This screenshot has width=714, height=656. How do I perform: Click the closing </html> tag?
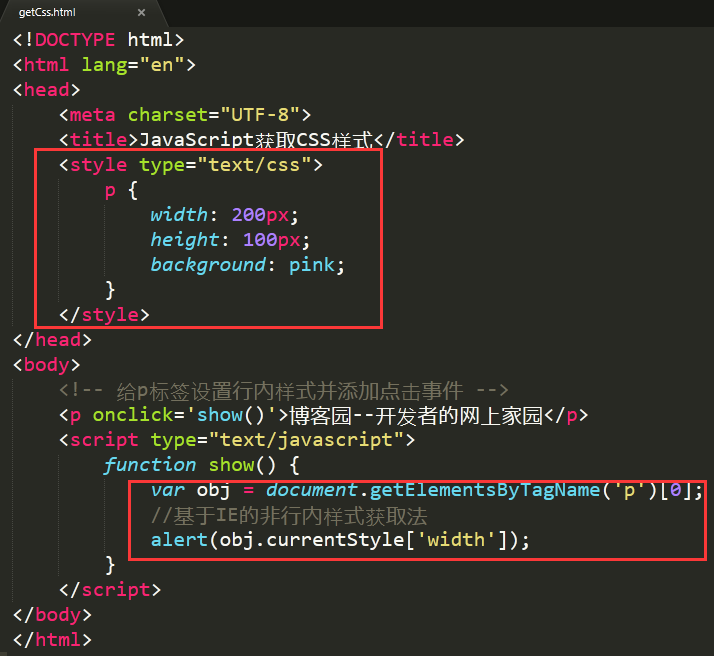pos(52,640)
